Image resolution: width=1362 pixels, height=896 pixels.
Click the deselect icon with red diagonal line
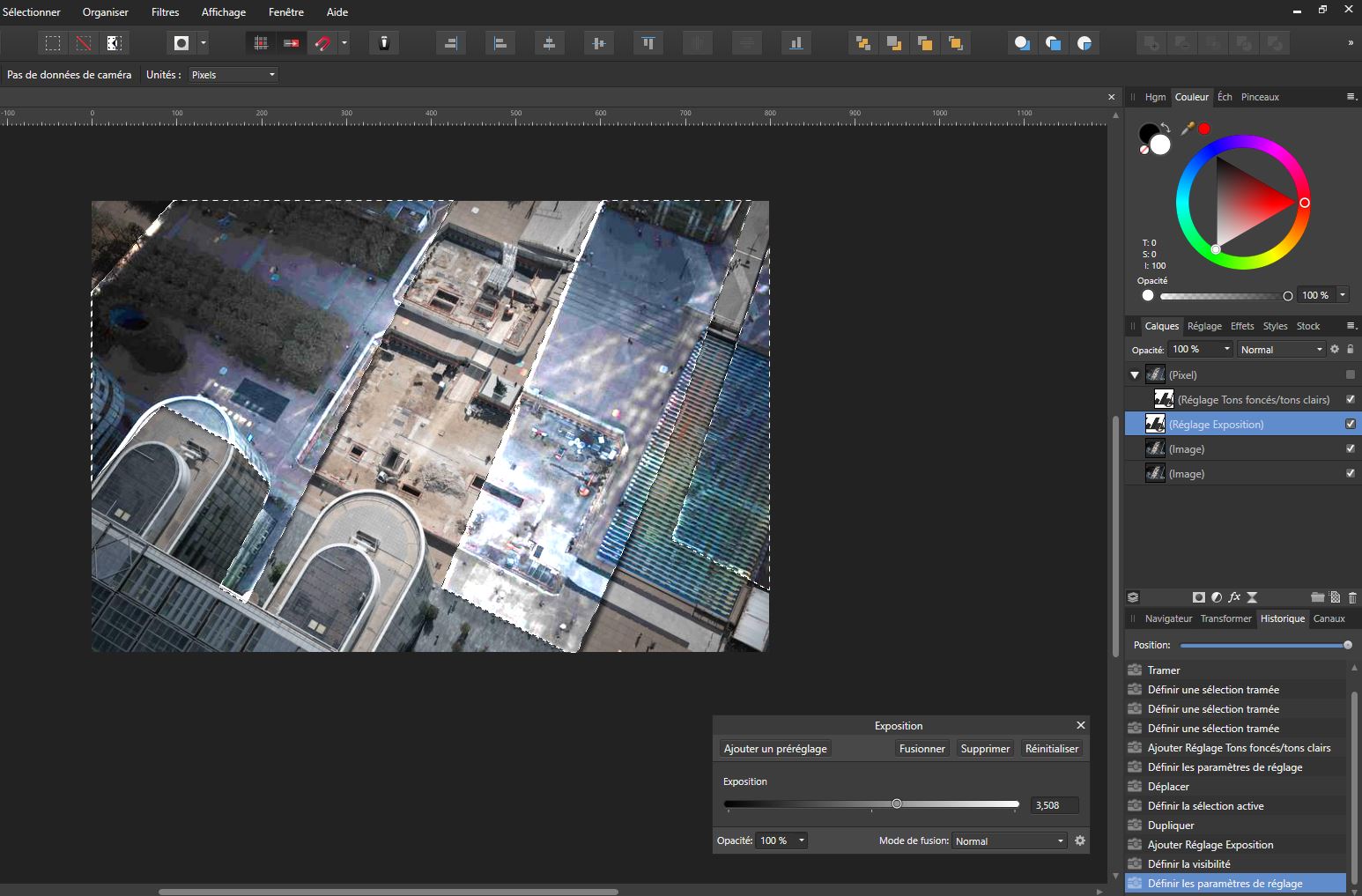click(83, 43)
